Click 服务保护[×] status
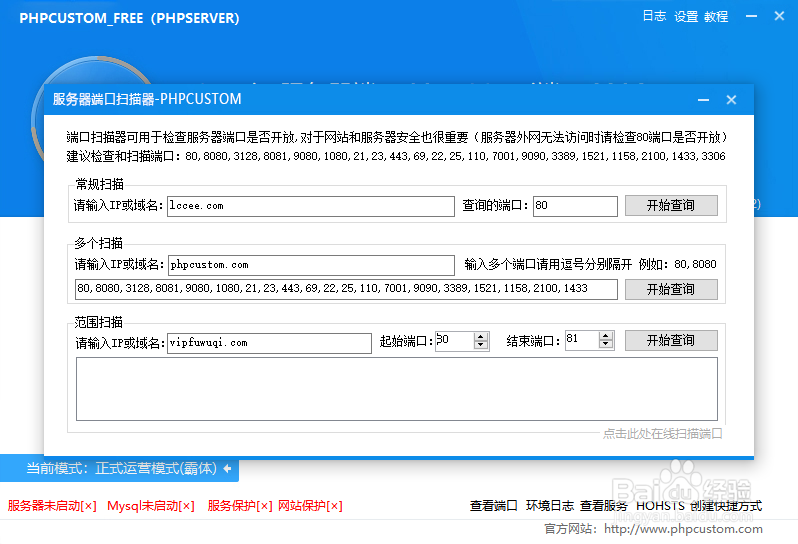This screenshot has width=798, height=544. [x=240, y=506]
